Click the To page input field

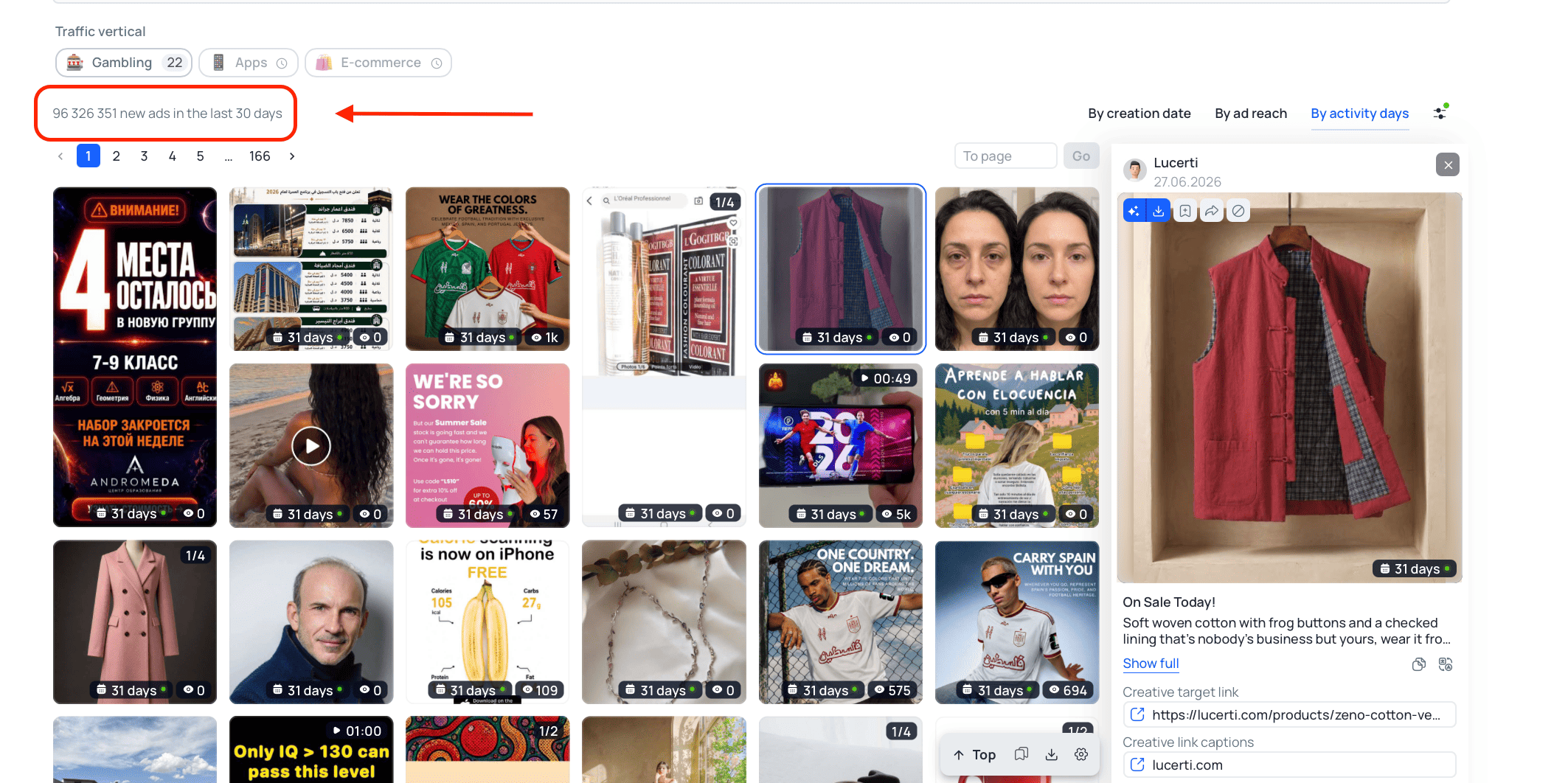(x=1005, y=156)
